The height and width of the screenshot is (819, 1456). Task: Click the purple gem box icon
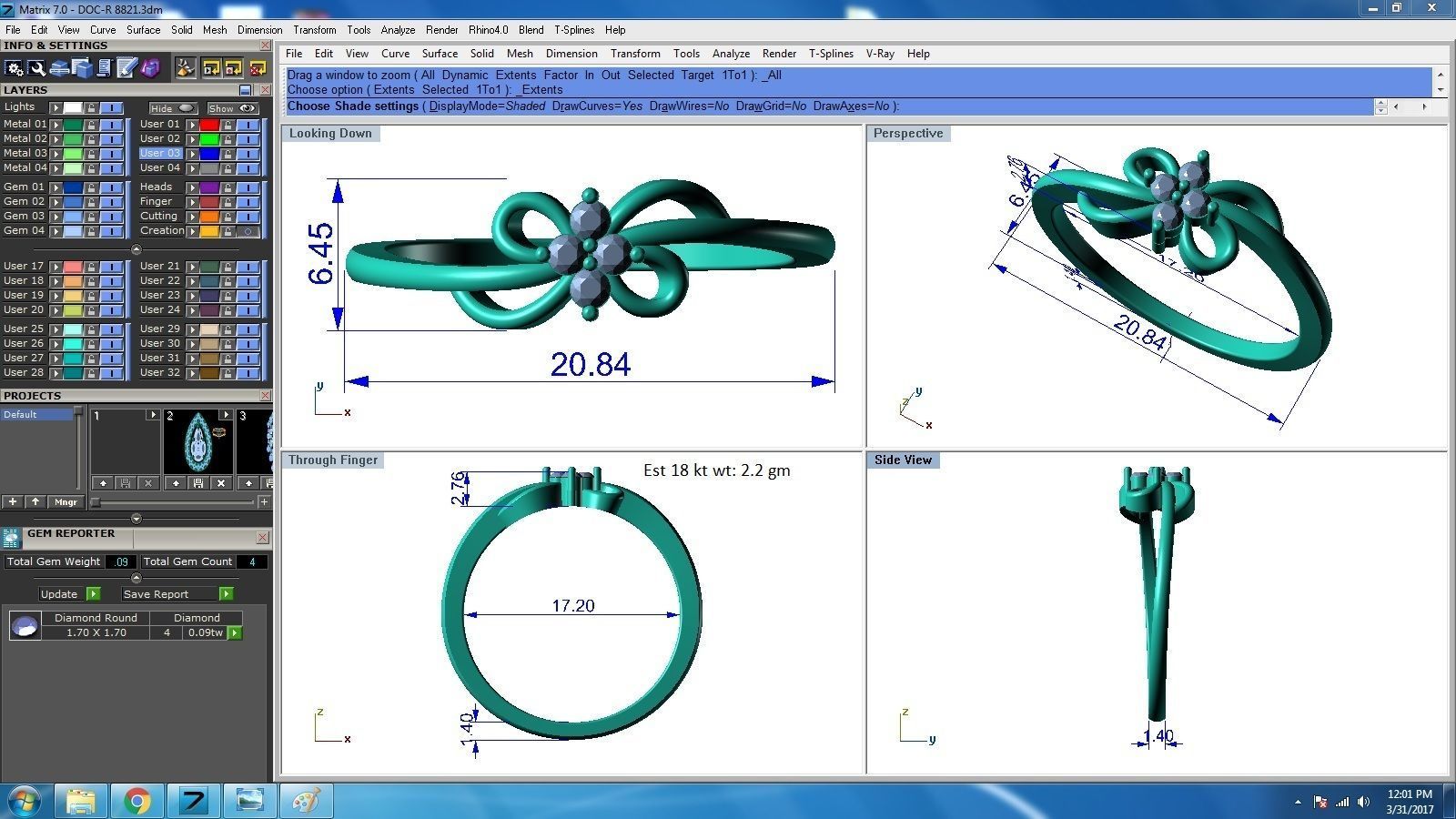pyautogui.click(x=150, y=68)
